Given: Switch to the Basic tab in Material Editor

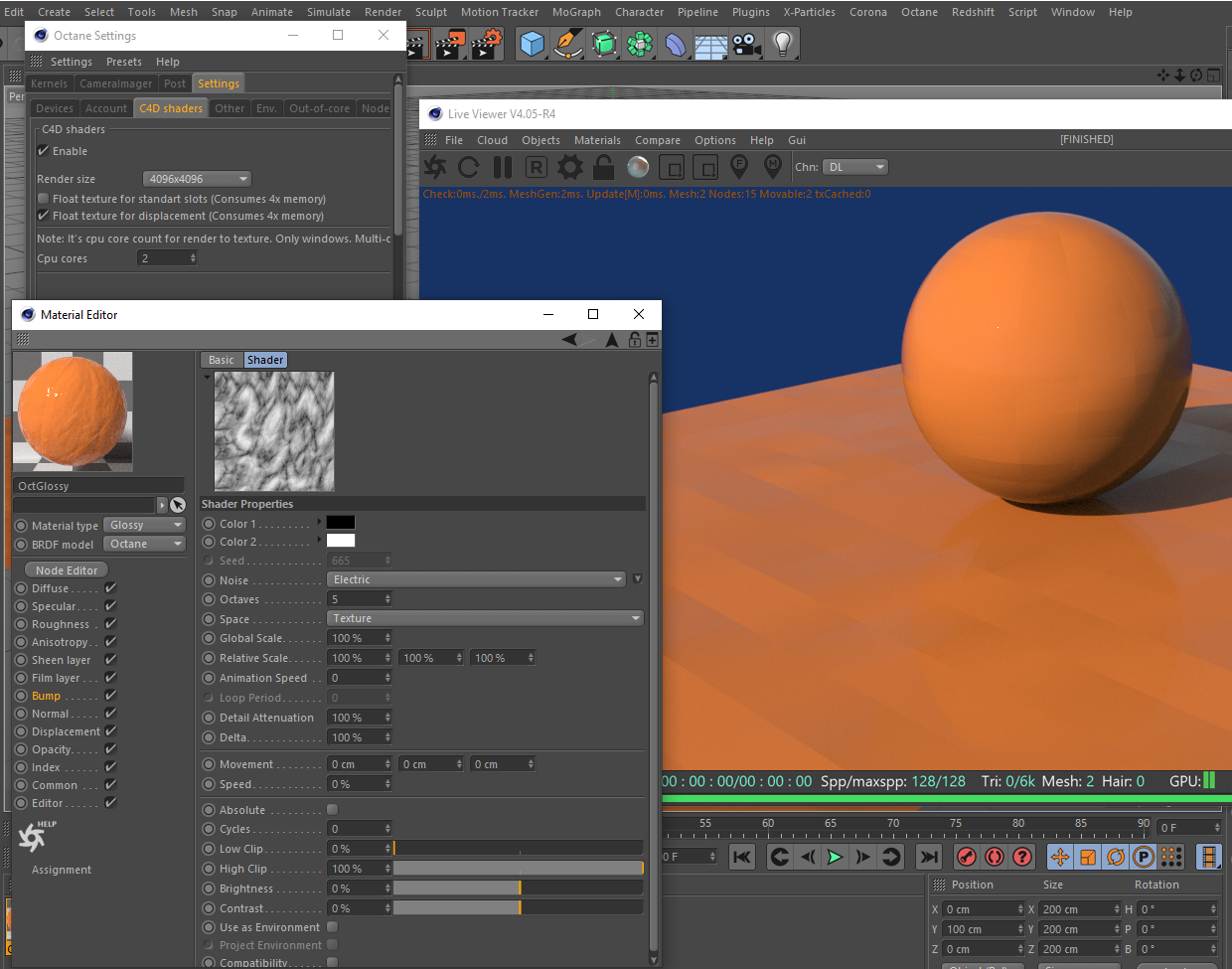Looking at the screenshot, I should point(222,360).
